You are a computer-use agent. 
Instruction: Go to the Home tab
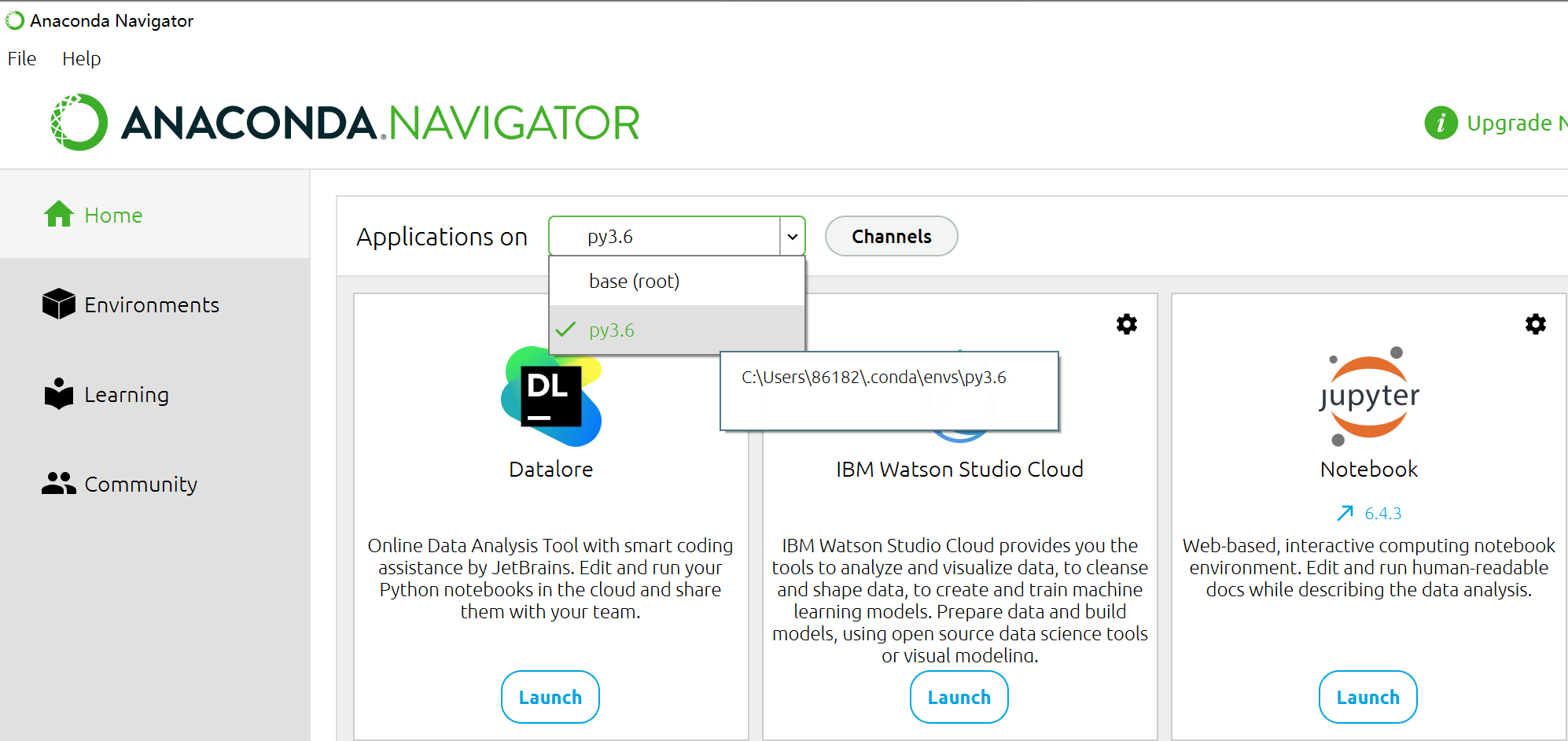point(155,214)
